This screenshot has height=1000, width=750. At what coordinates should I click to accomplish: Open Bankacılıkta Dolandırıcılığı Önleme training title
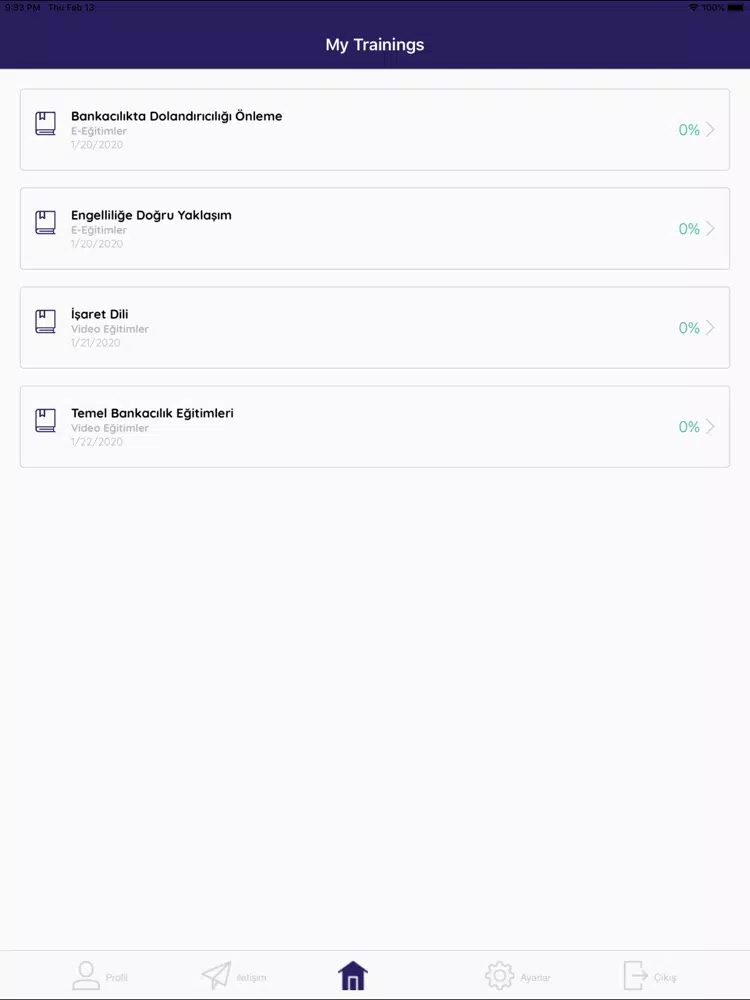177,116
